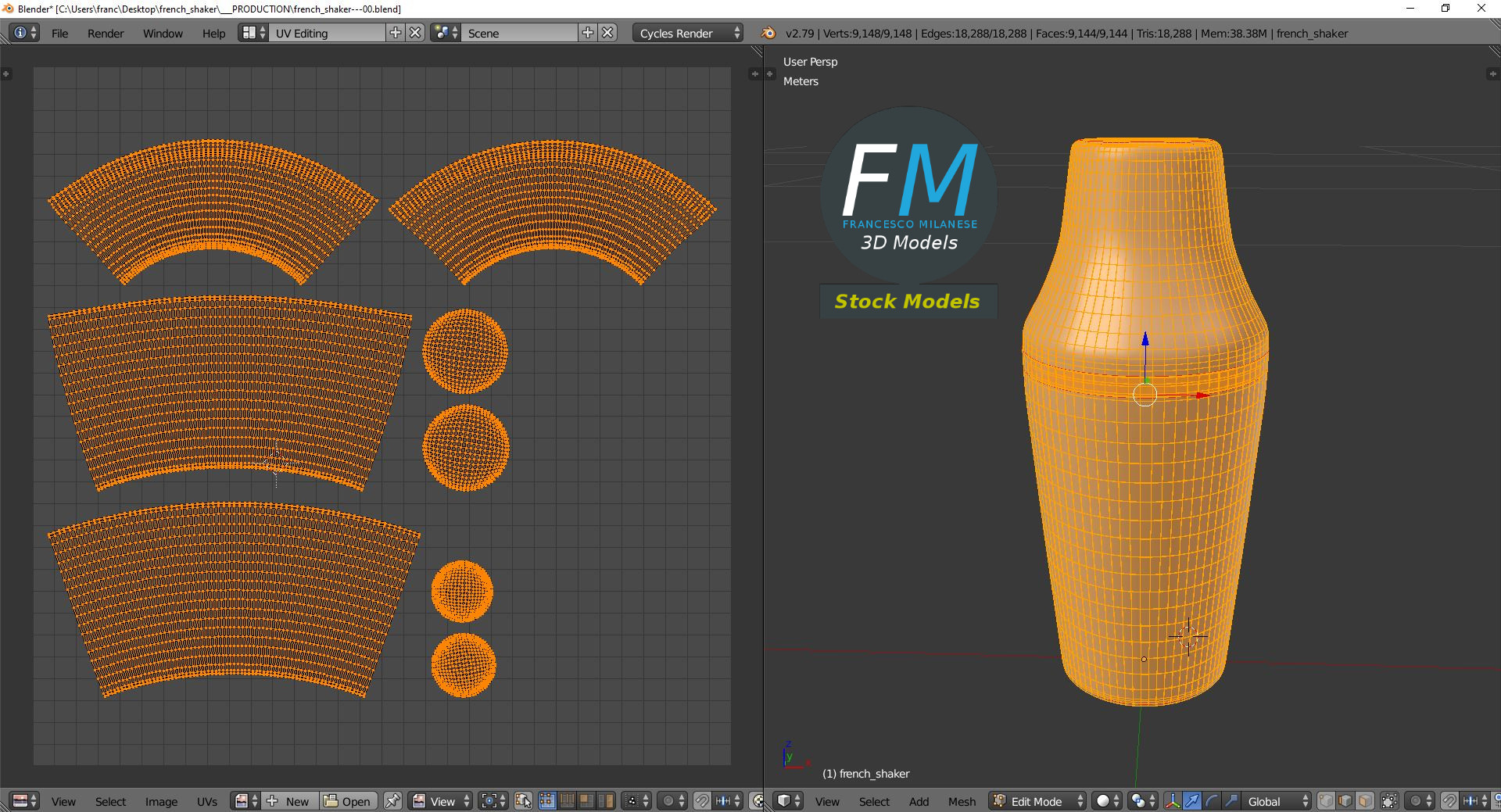Enable the translate manipulator arrow icon
The height and width of the screenshot is (812, 1501).
point(1192,801)
